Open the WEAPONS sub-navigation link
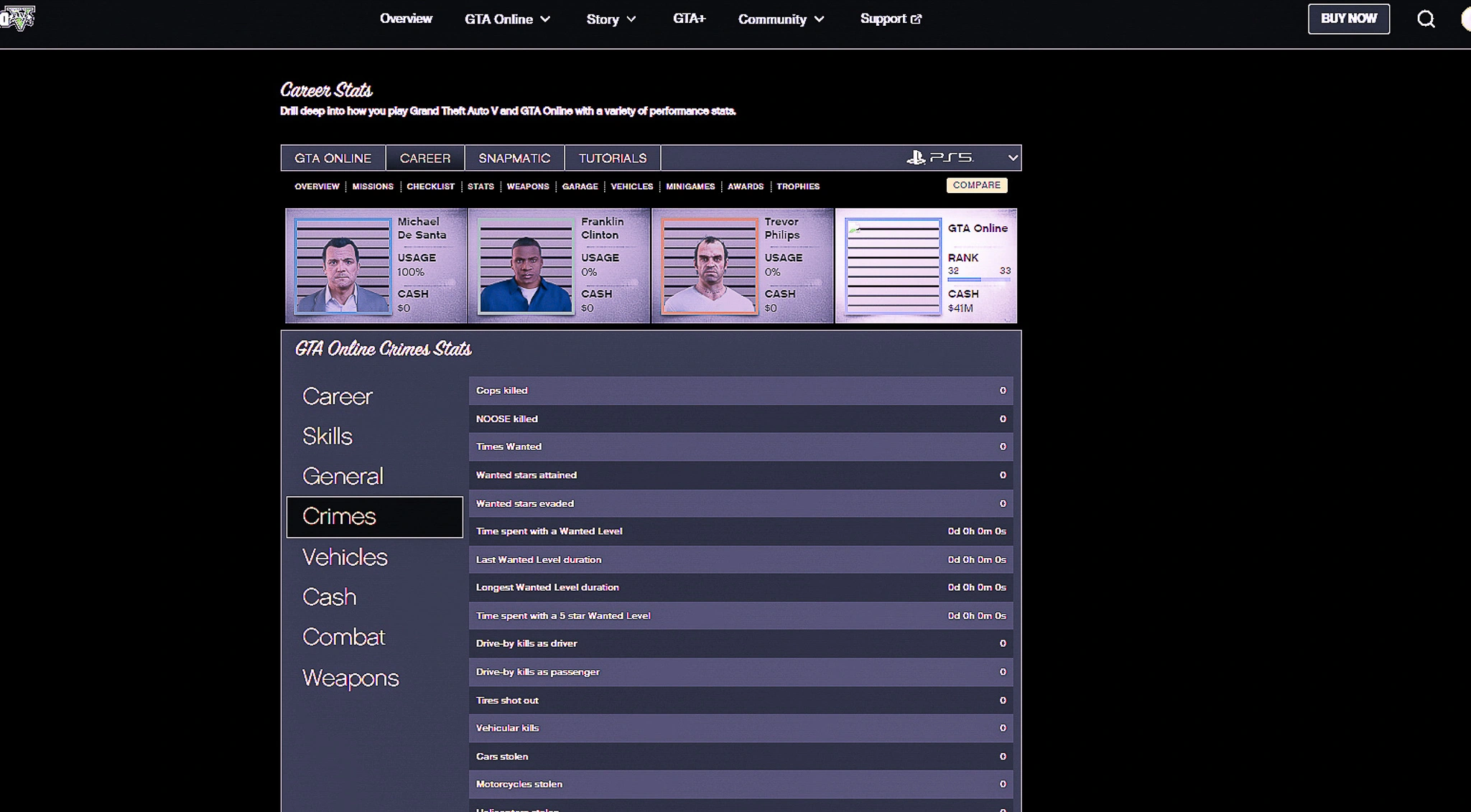 [x=528, y=186]
